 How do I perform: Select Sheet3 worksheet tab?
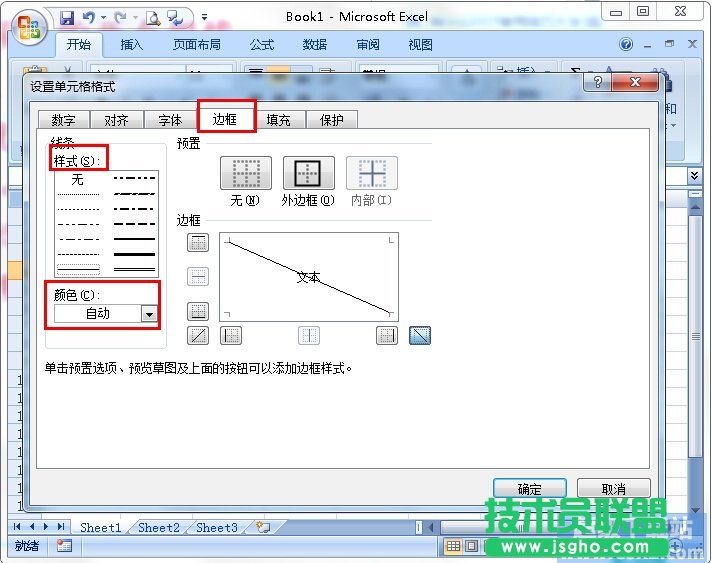pos(217,528)
